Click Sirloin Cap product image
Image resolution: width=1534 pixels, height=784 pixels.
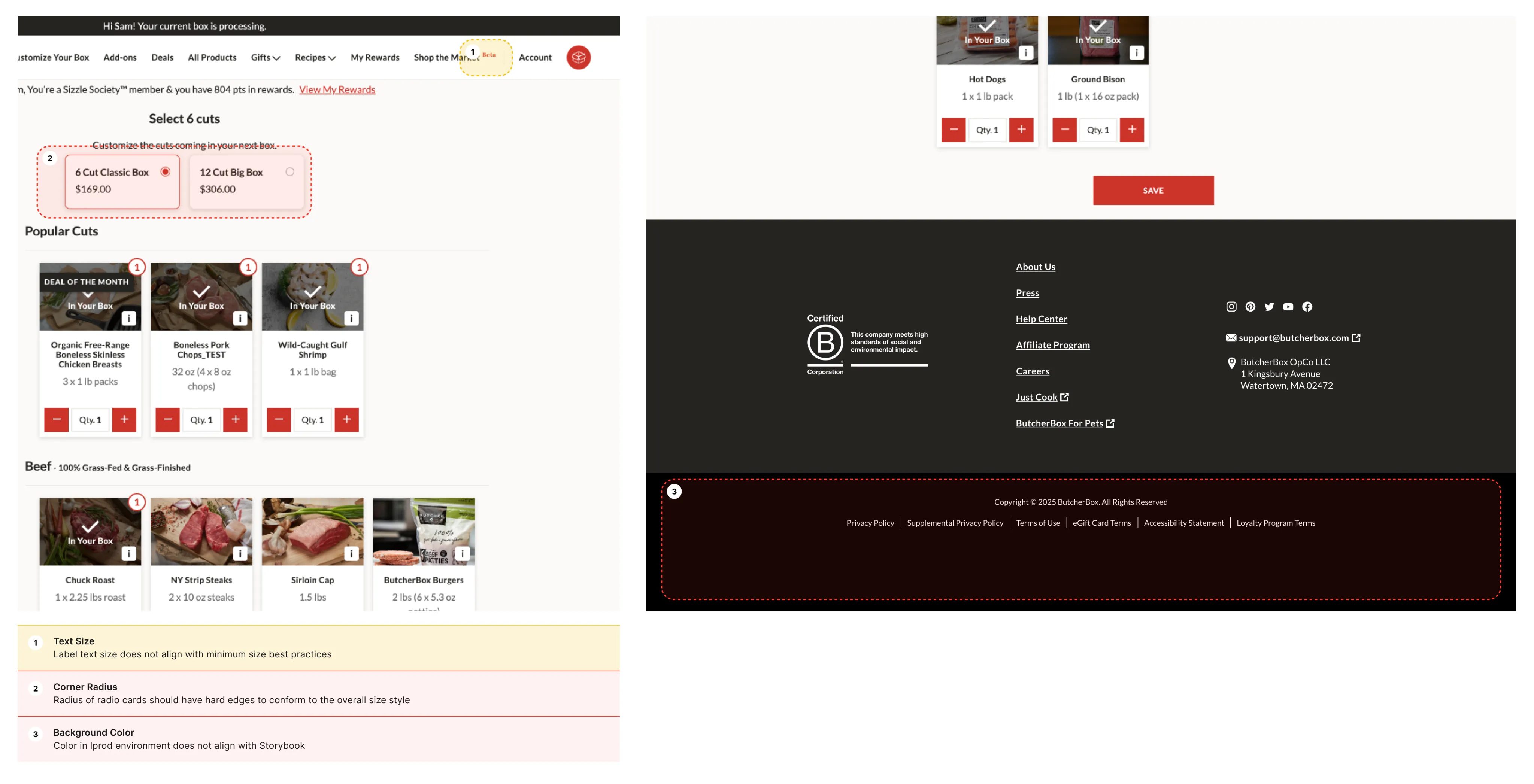pyautogui.click(x=313, y=532)
